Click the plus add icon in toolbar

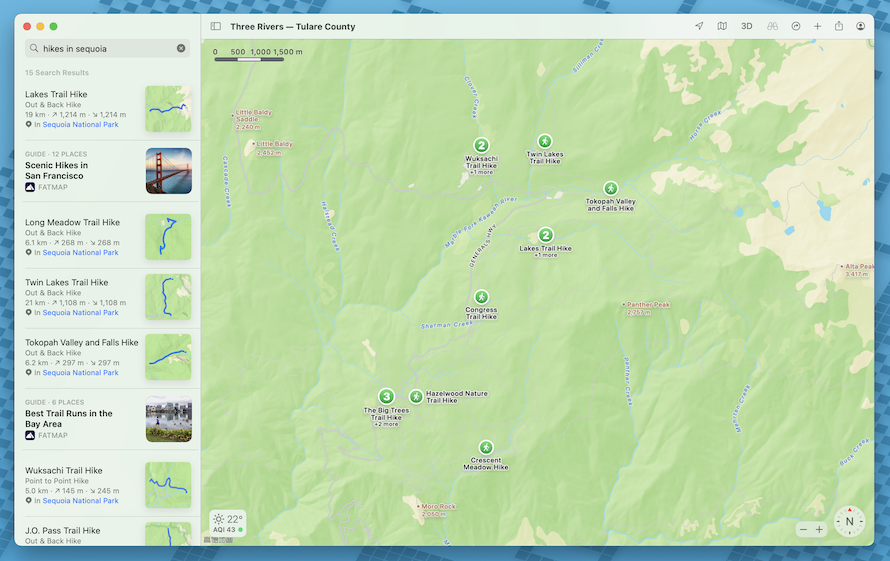(817, 26)
